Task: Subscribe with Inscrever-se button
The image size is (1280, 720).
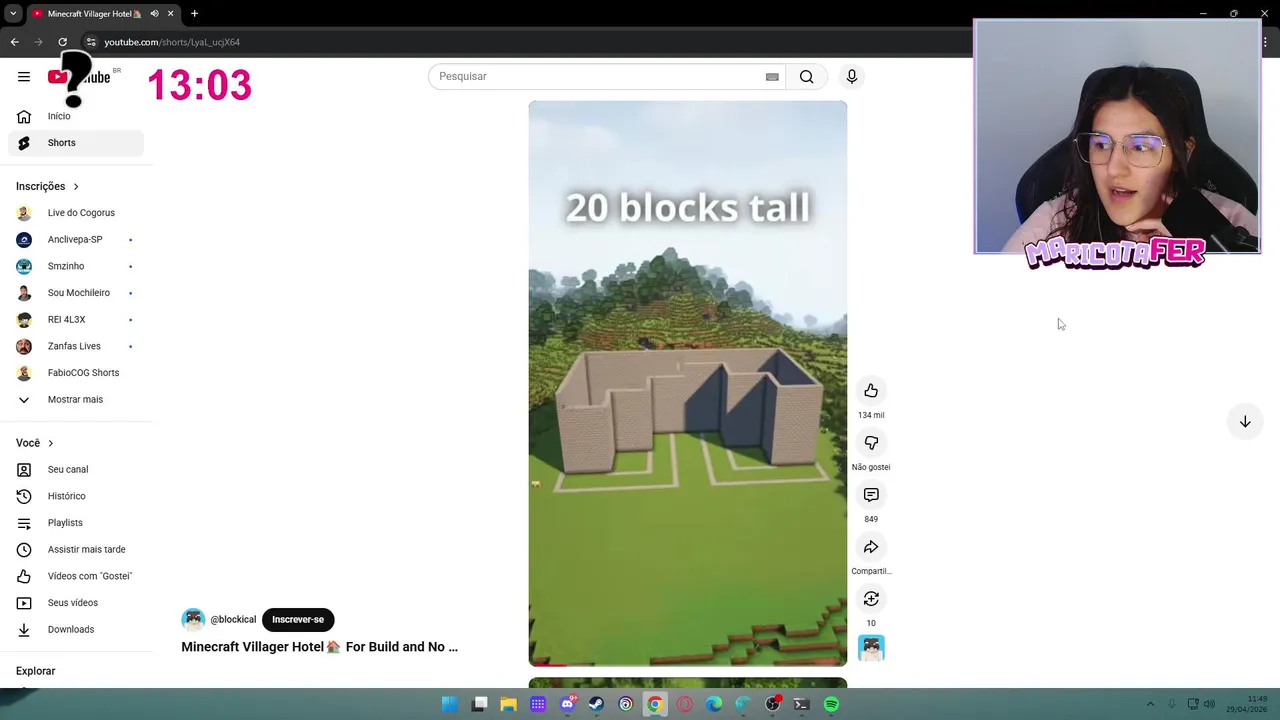Action: click(298, 619)
